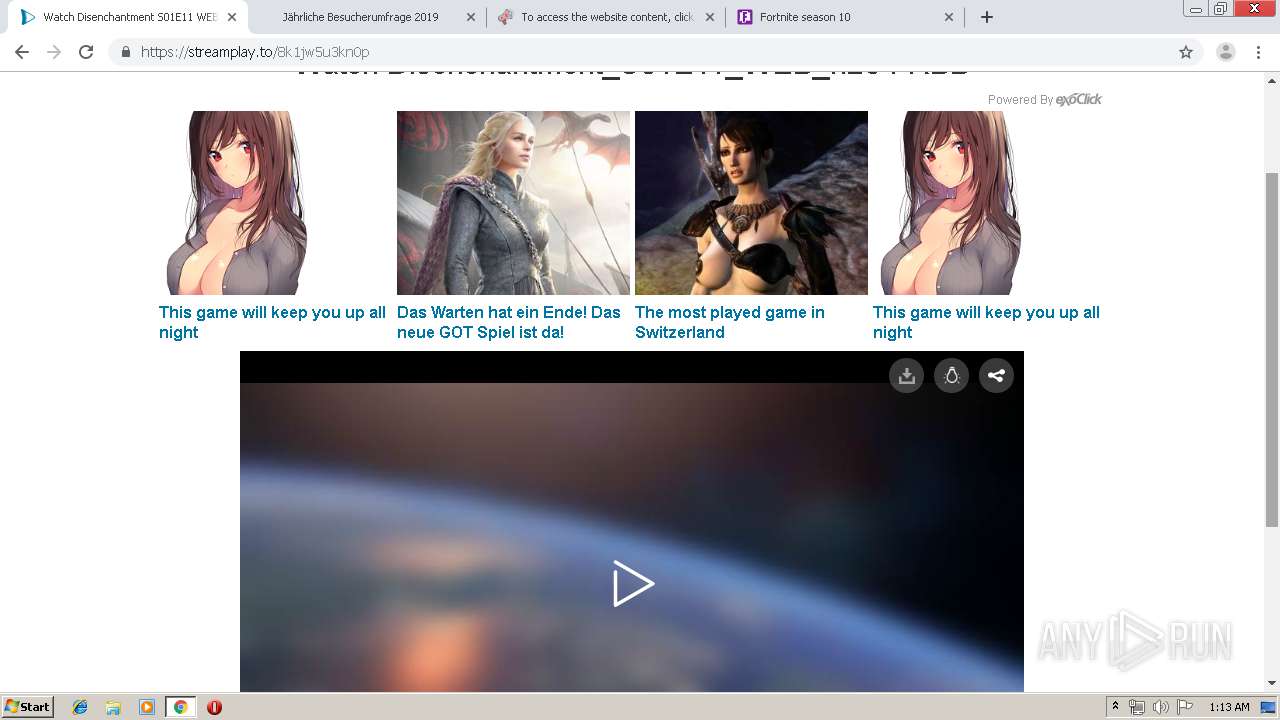Switch to the Jährliche Besucherumfrage 2019 tab
This screenshot has height=720, width=1280.
point(360,17)
